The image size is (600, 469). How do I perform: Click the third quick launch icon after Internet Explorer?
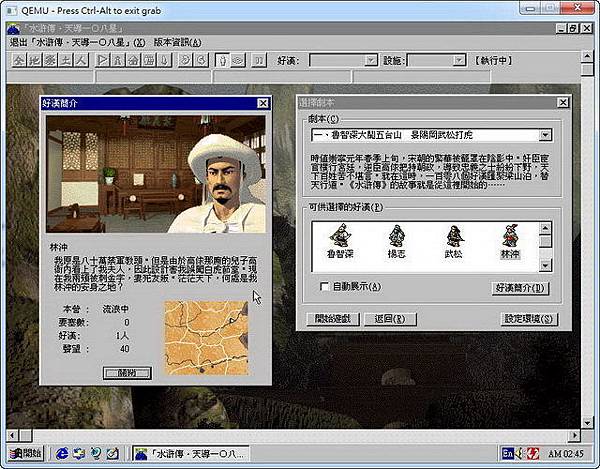(96, 454)
